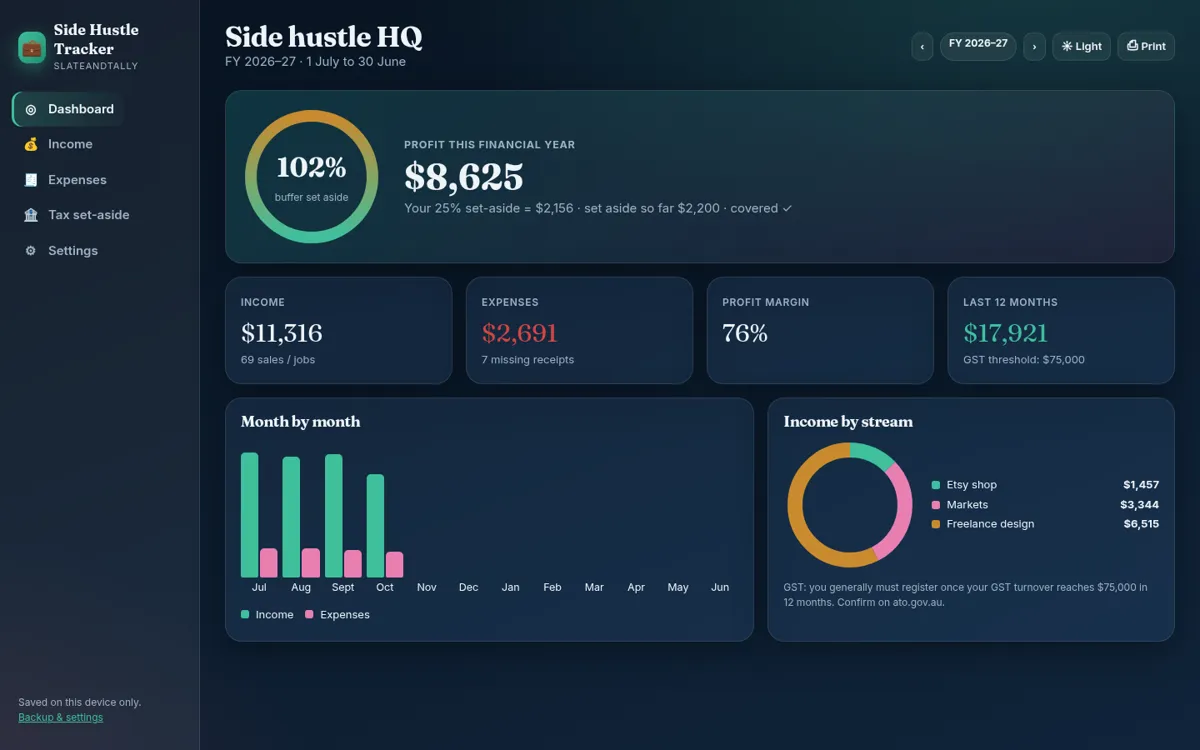
Task: Click the Freelance design legend swatch
Action: point(936,524)
